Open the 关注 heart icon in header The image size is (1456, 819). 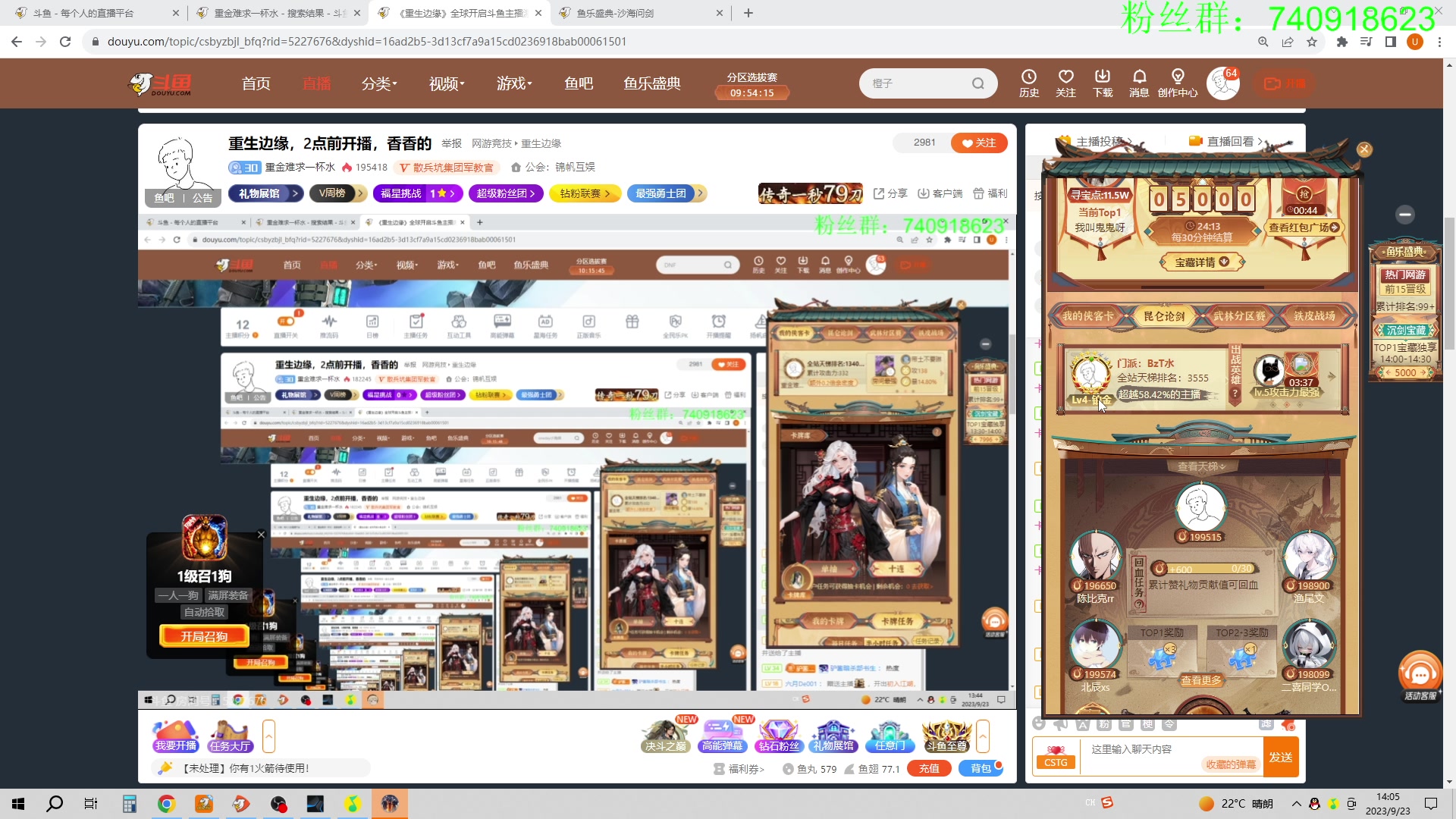(x=1065, y=83)
